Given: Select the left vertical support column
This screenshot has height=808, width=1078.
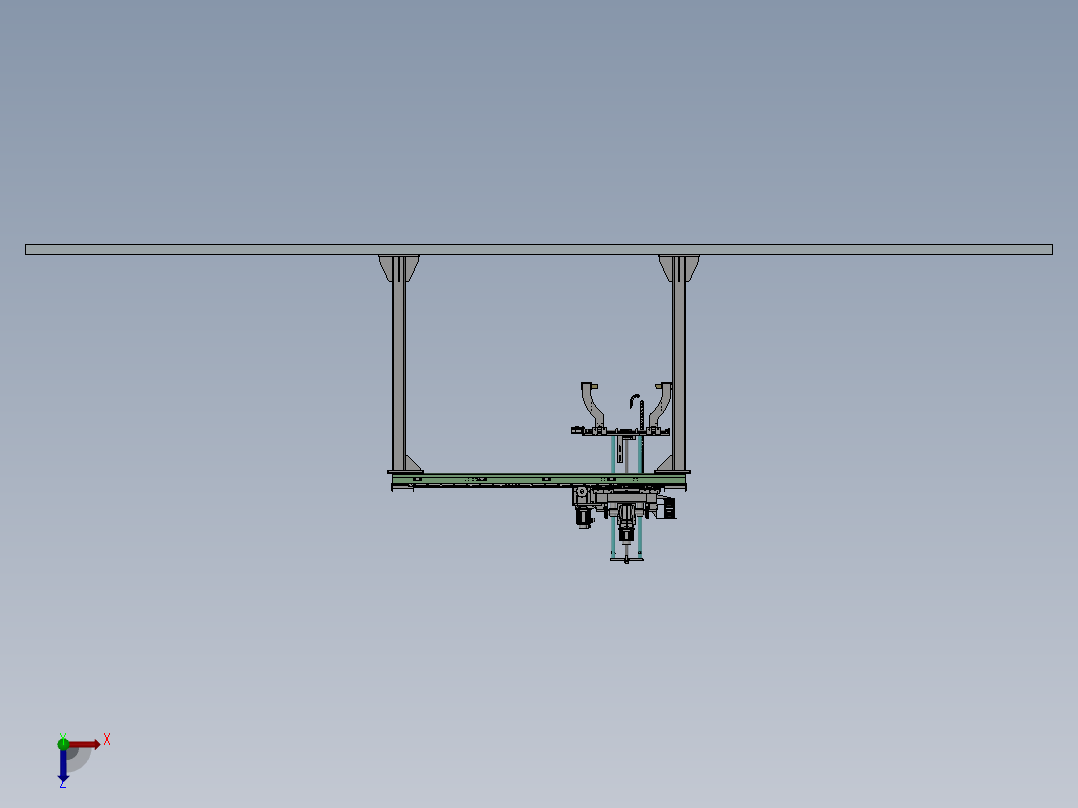Looking at the screenshot, I should click(x=399, y=363).
